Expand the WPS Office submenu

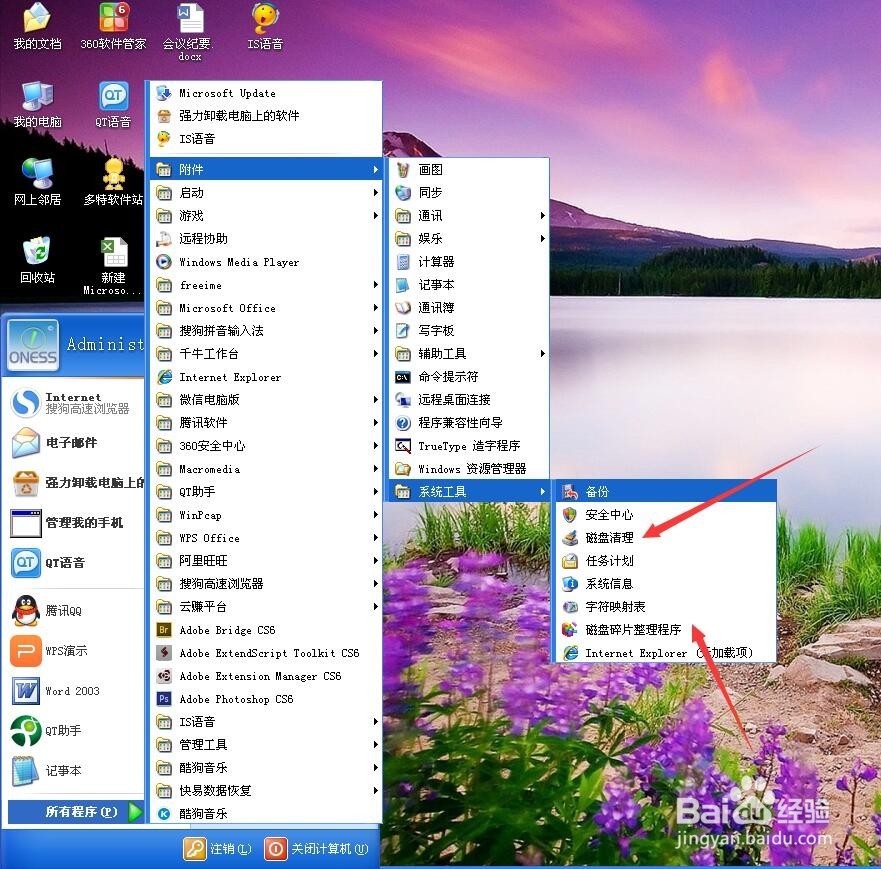point(266,538)
